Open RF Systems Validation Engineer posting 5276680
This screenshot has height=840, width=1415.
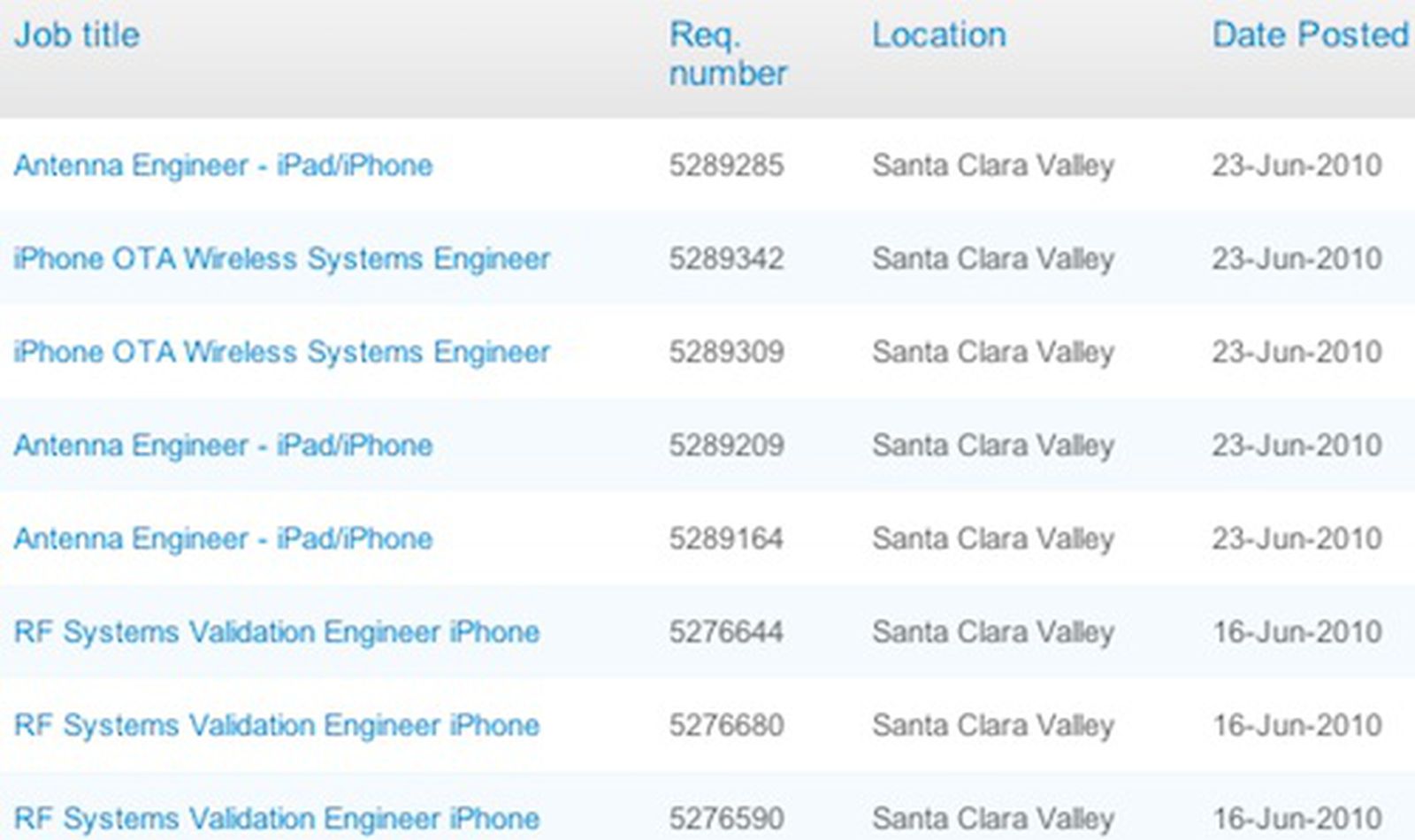point(279,725)
